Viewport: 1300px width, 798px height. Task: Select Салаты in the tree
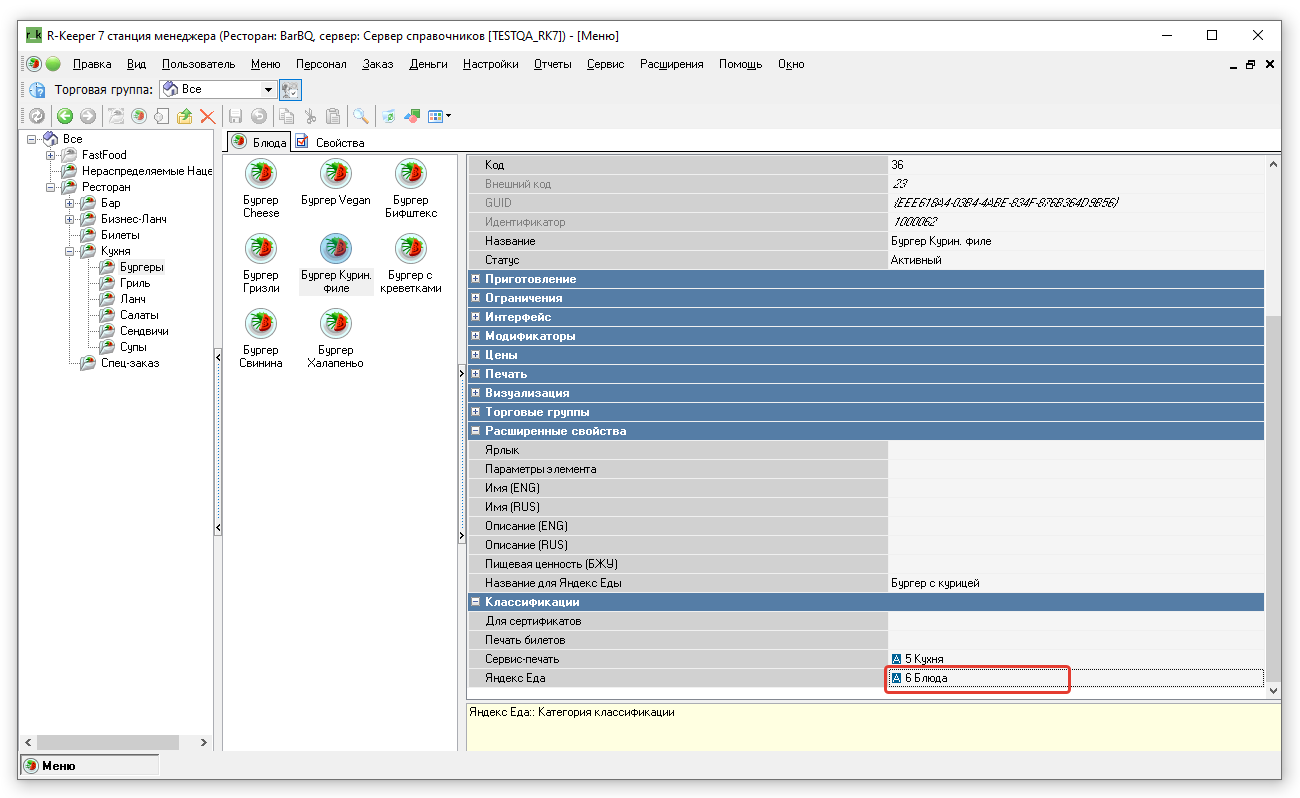139,315
